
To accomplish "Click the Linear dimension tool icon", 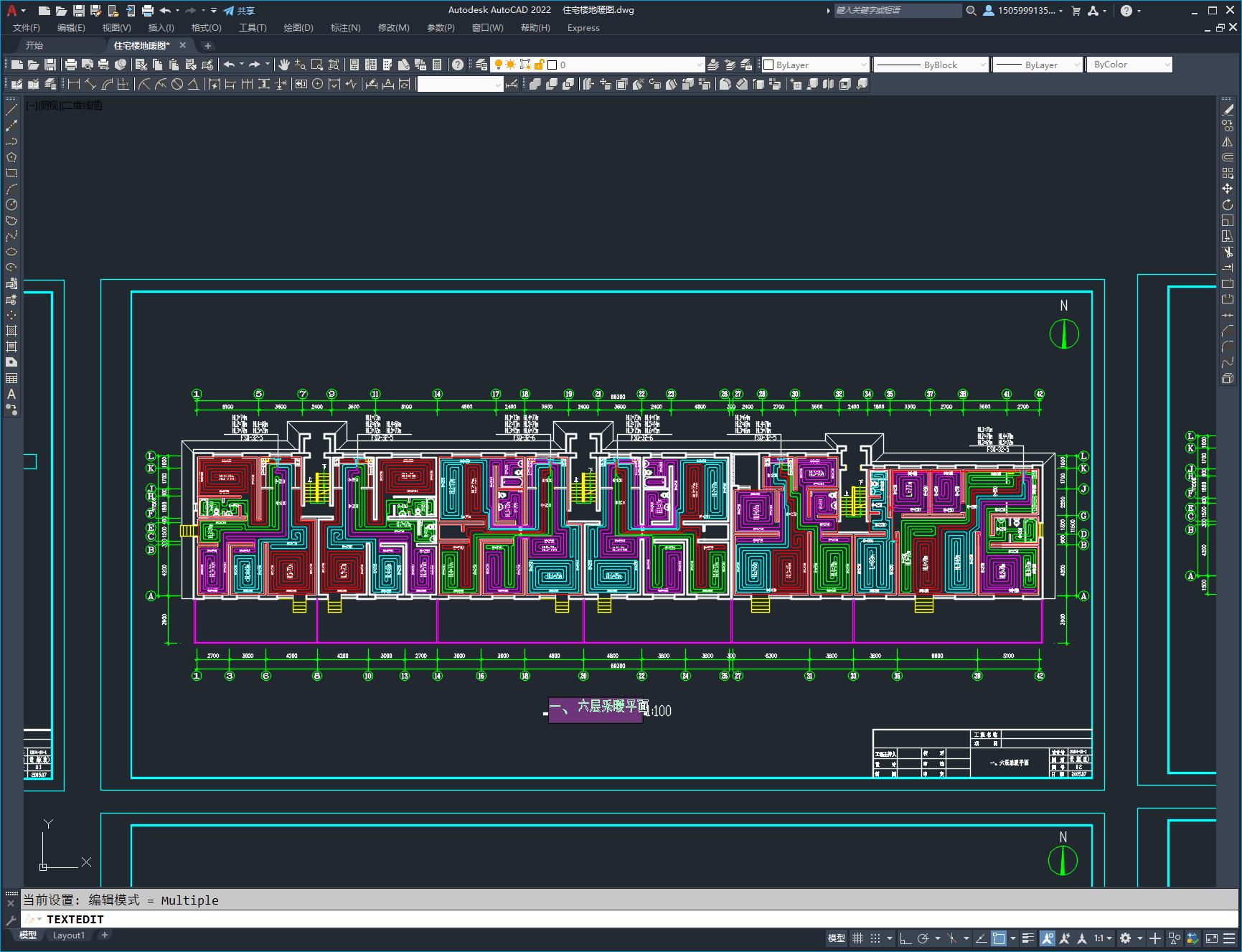I will click(x=73, y=84).
